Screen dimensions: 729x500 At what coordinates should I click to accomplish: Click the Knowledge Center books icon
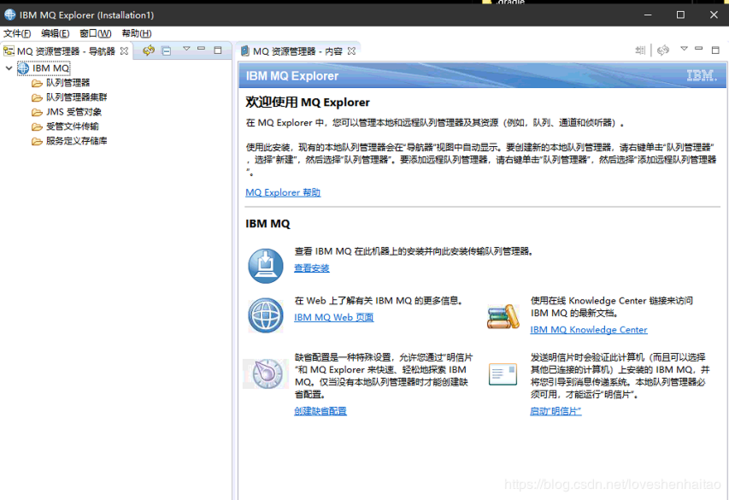503,317
